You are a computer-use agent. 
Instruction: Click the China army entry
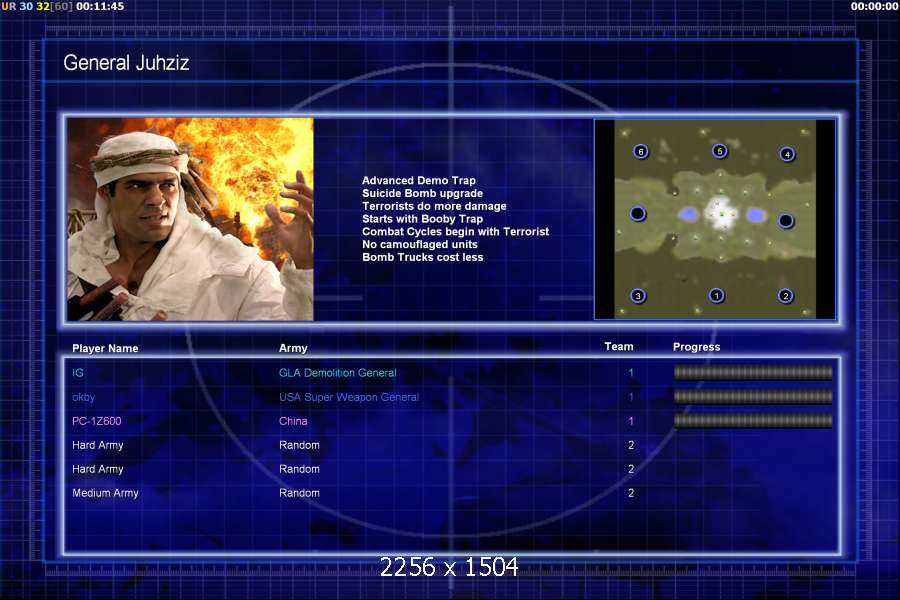(x=293, y=421)
